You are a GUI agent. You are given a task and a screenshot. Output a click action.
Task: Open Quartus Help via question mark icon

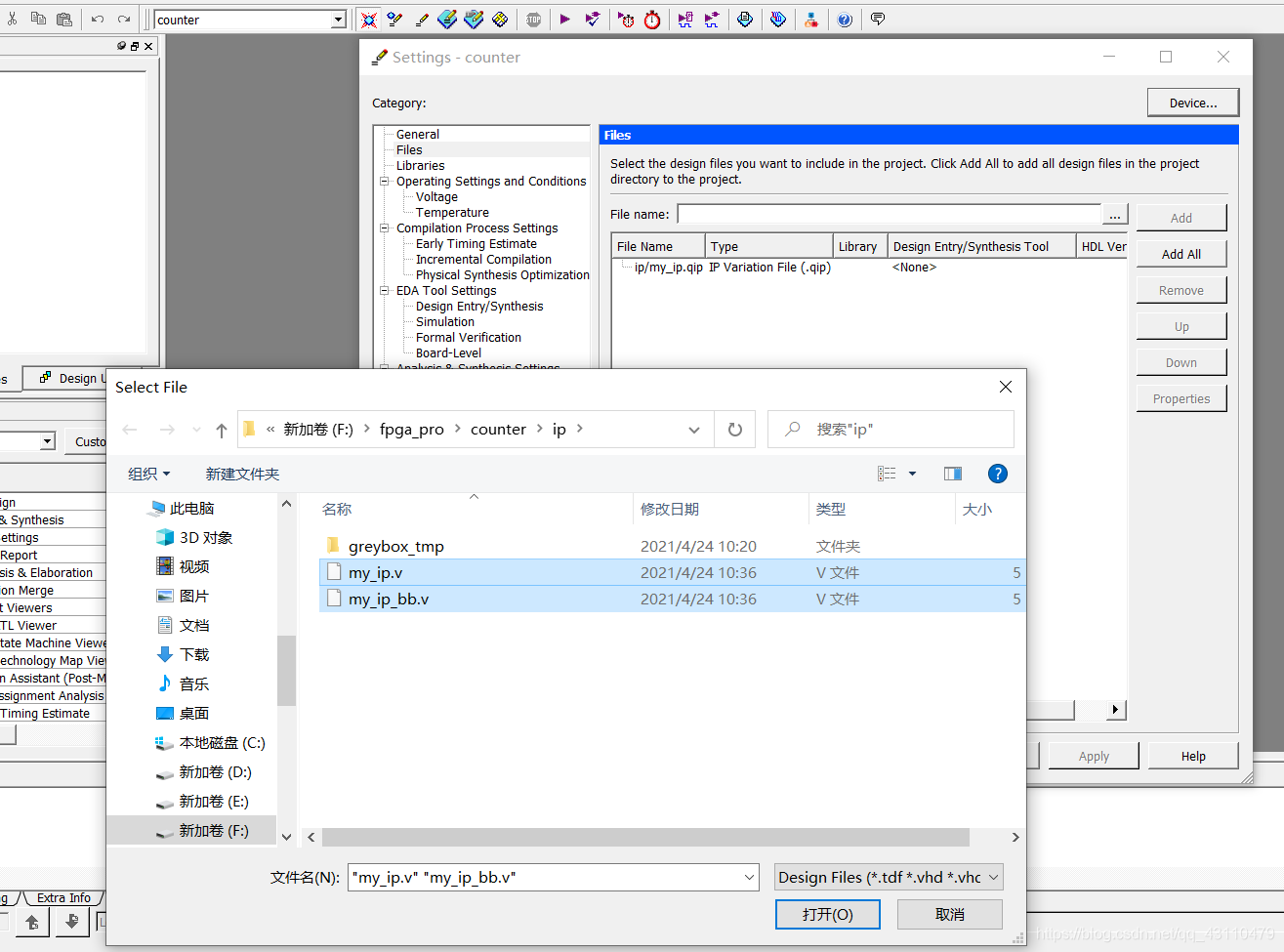845,19
